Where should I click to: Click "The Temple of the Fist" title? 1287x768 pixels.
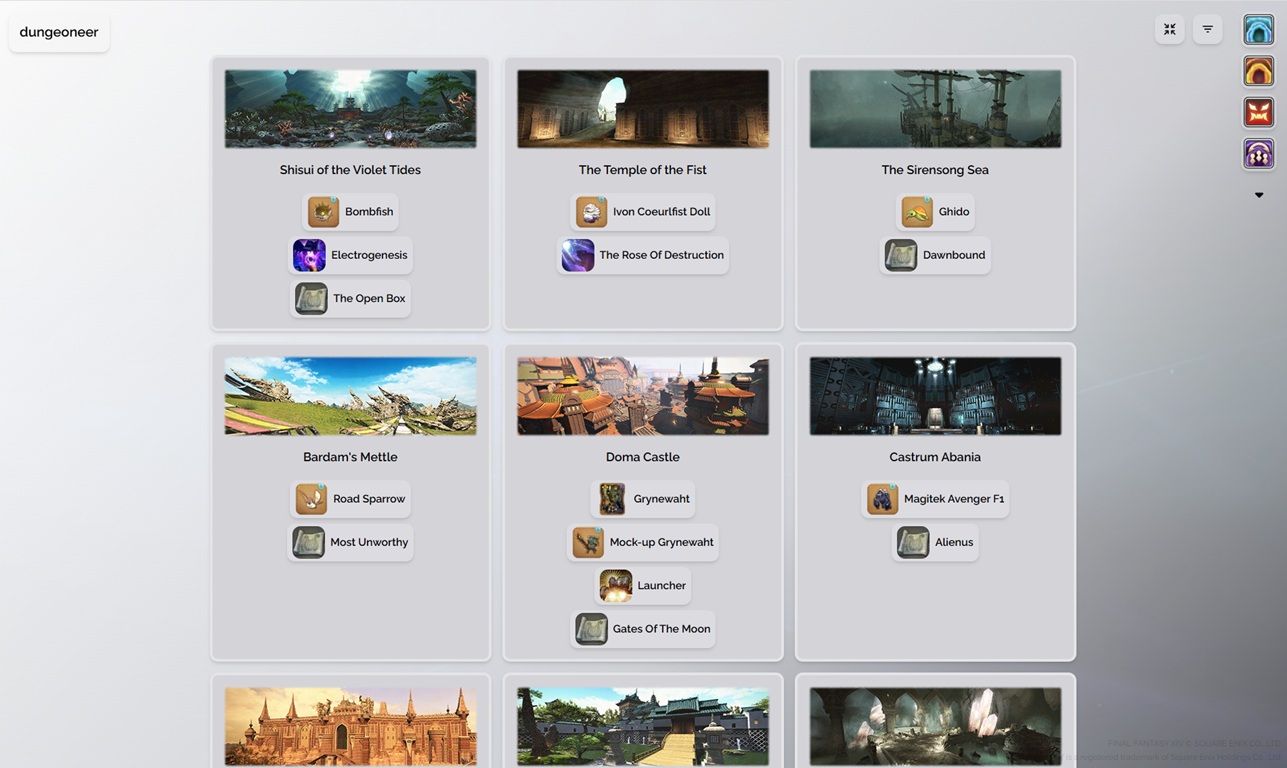click(x=643, y=170)
